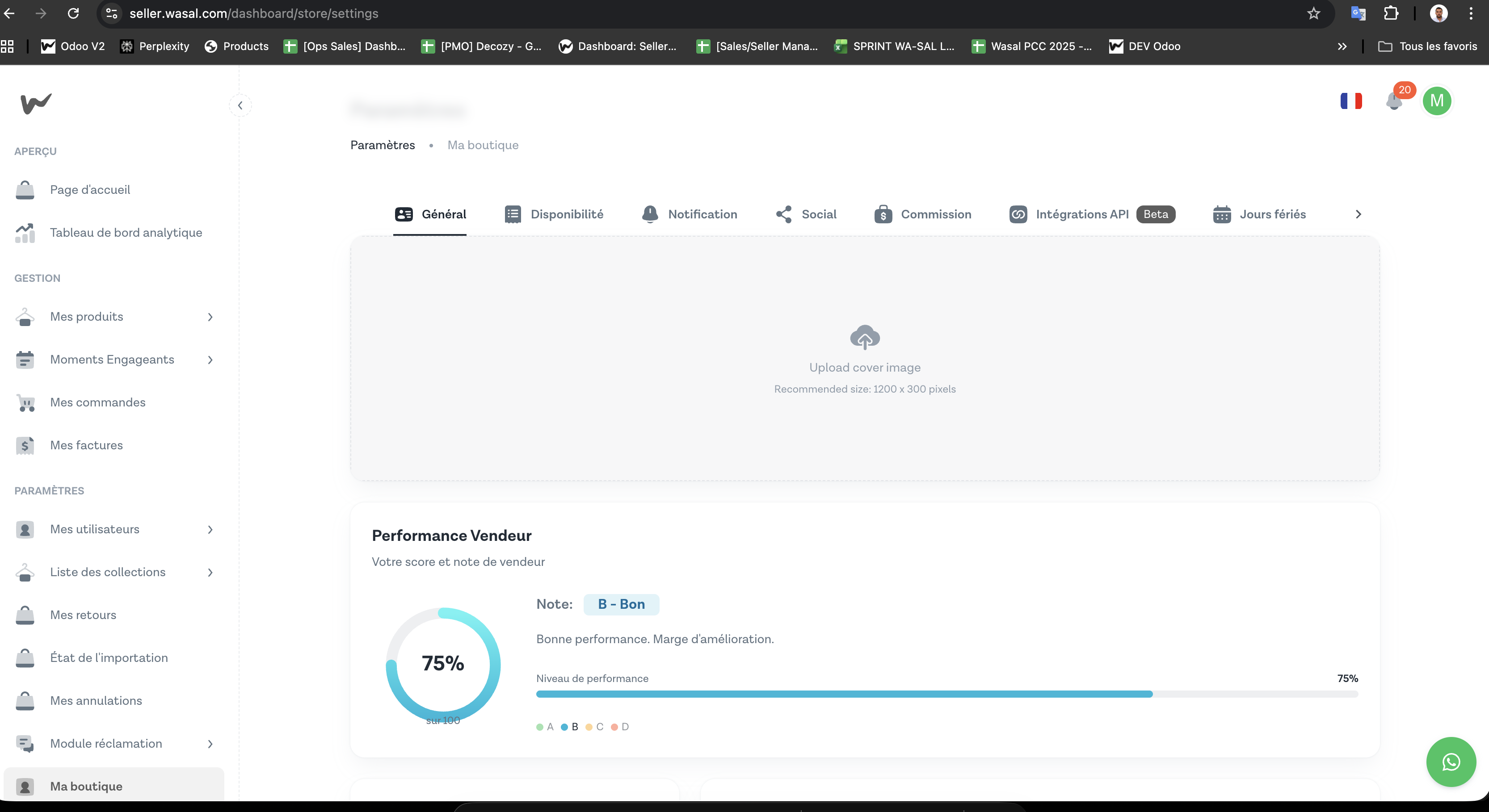Click the Wasal logo in sidebar
The width and height of the screenshot is (1489, 812).
[36, 103]
